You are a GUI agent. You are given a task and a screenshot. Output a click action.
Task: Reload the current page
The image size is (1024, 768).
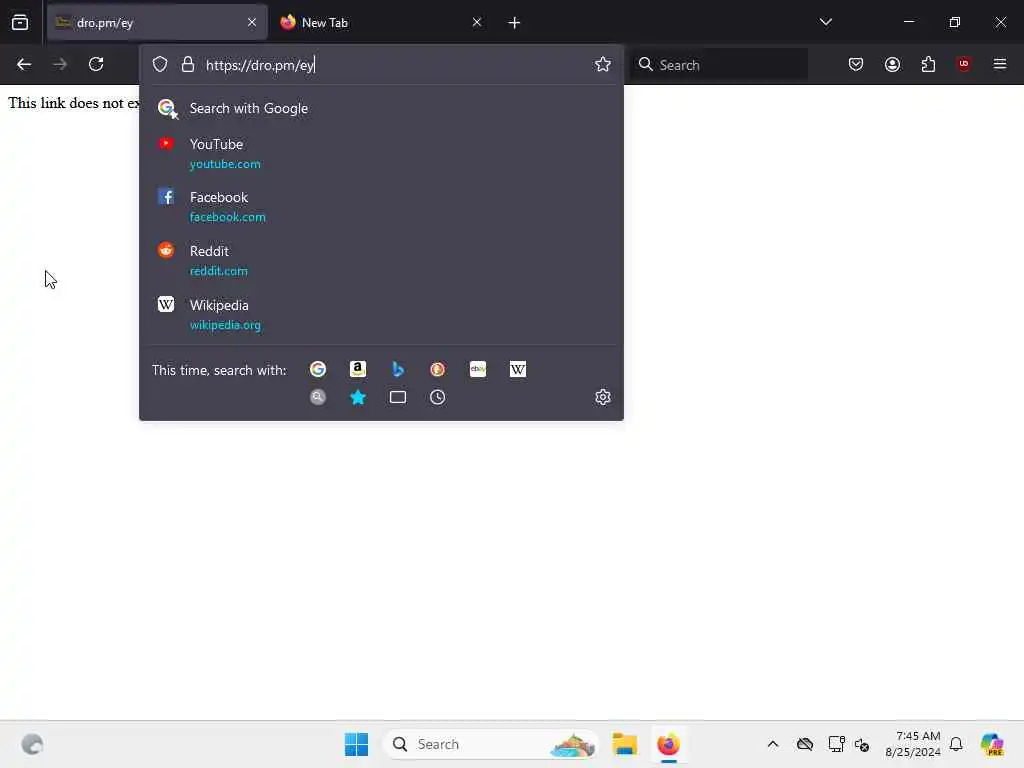coord(96,64)
